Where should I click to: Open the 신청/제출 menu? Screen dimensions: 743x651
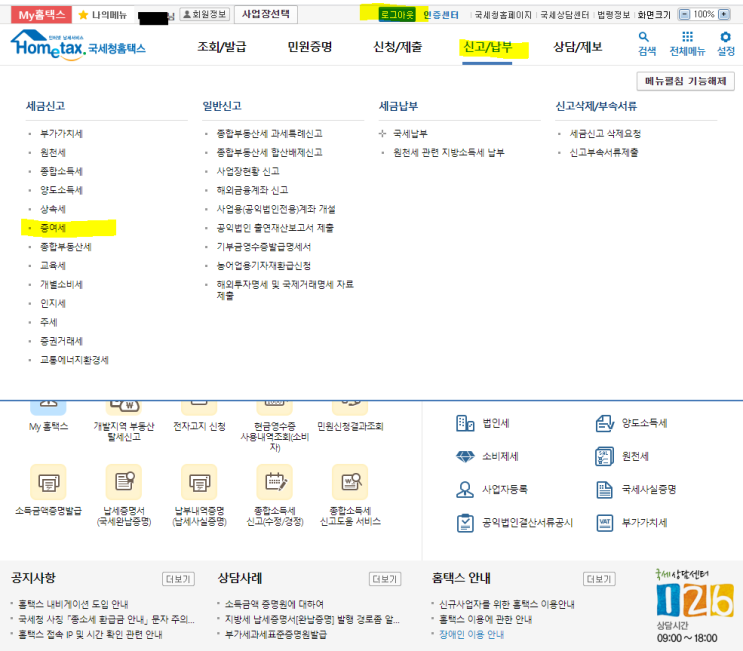(x=398, y=46)
